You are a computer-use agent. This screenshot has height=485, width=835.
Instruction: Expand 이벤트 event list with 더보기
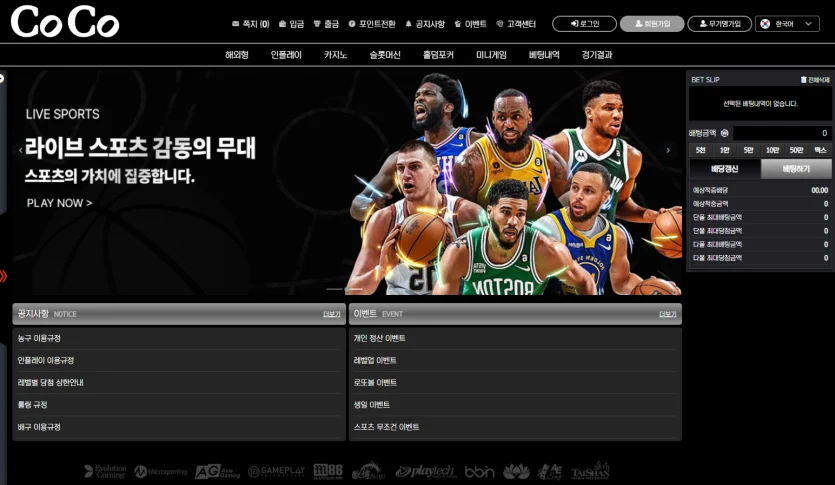tap(667, 314)
